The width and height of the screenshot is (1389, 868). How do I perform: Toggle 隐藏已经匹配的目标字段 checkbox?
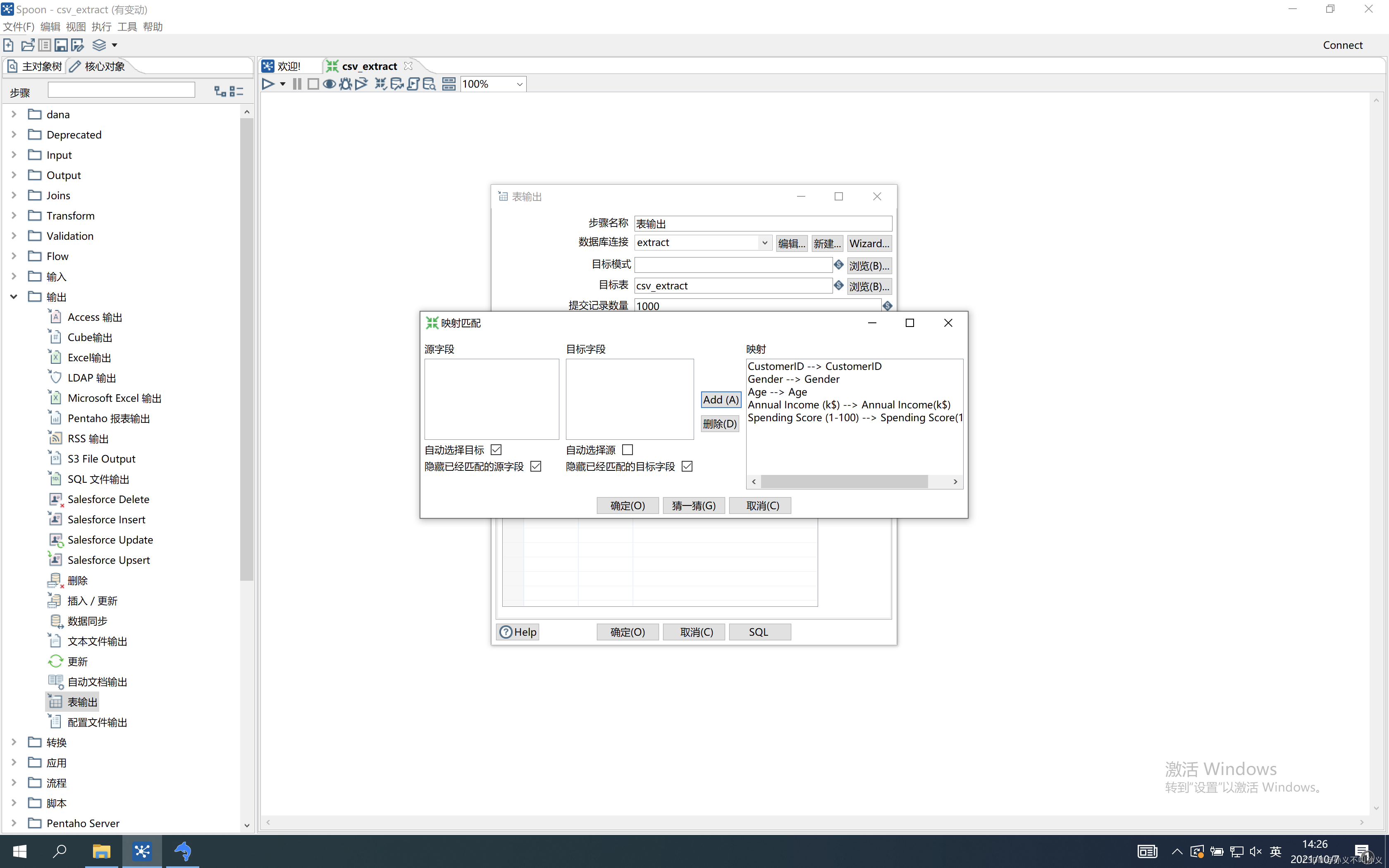coord(687,466)
